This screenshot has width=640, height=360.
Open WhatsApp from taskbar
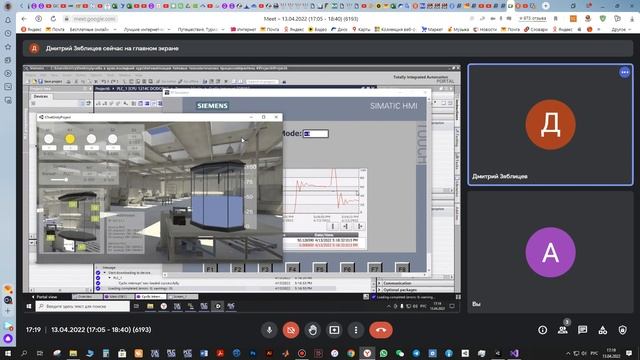tap(384, 353)
